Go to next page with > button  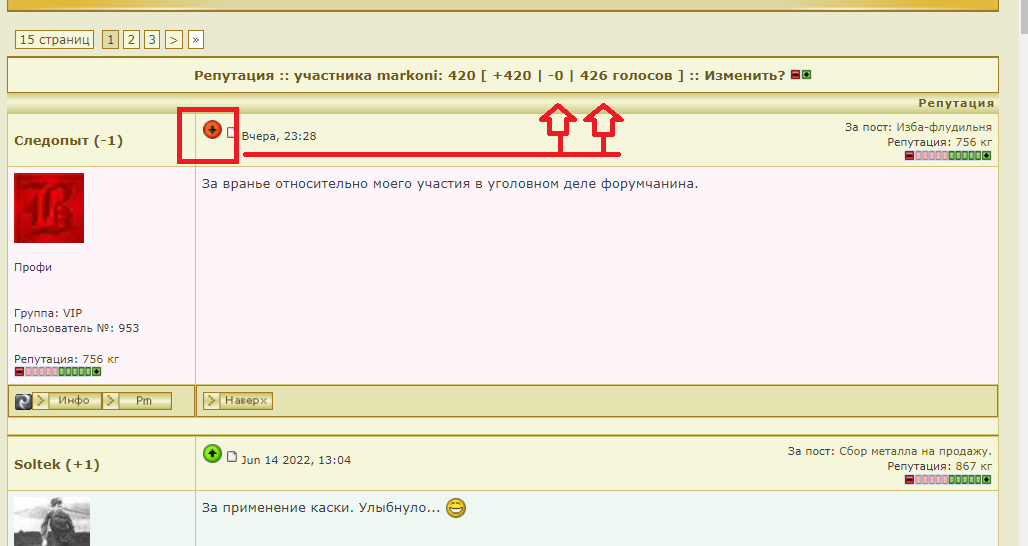pos(174,39)
